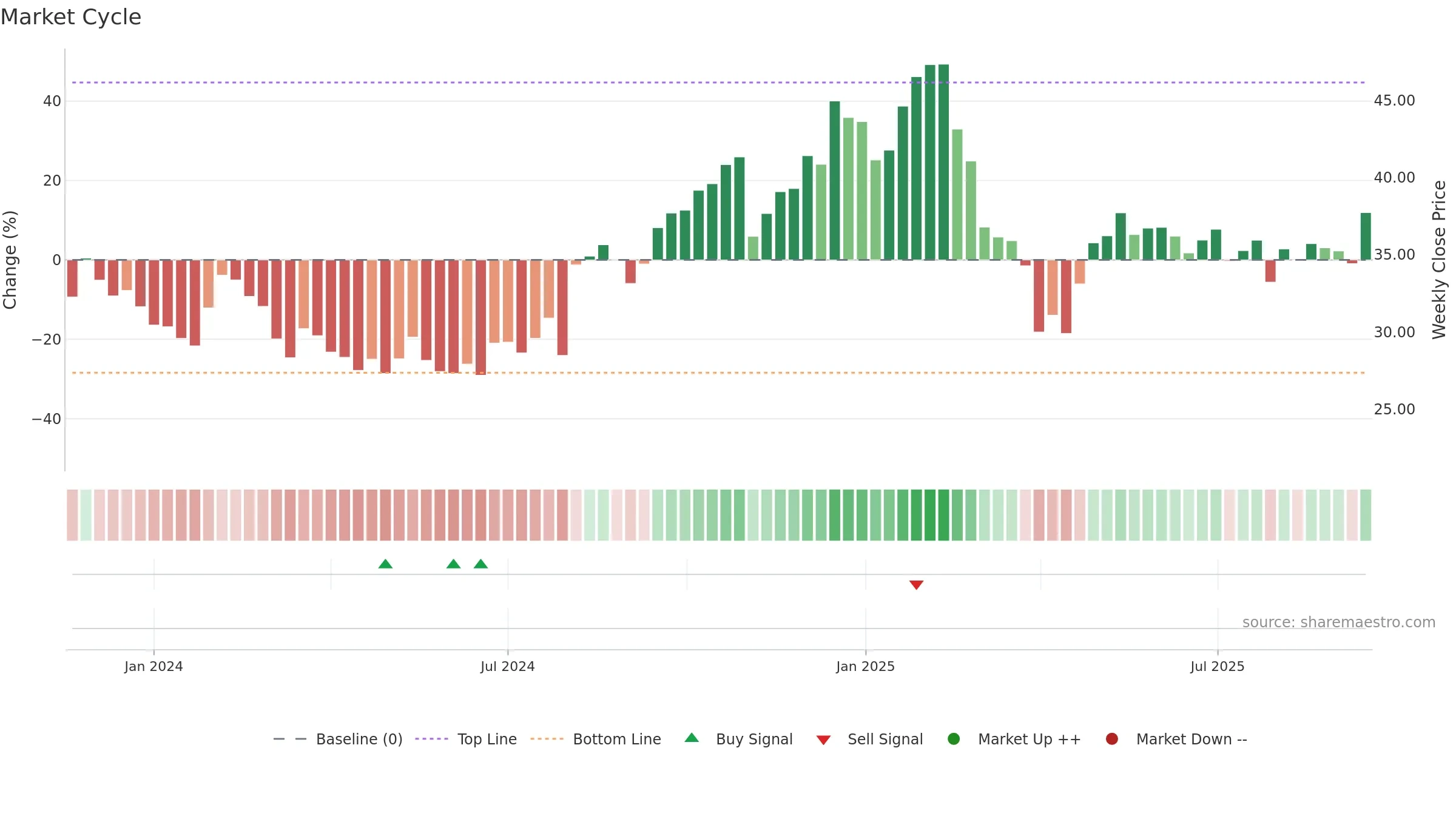Click the last green heatmap strip cell
The height and width of the screenshot is (819, 1456).
1366,515
